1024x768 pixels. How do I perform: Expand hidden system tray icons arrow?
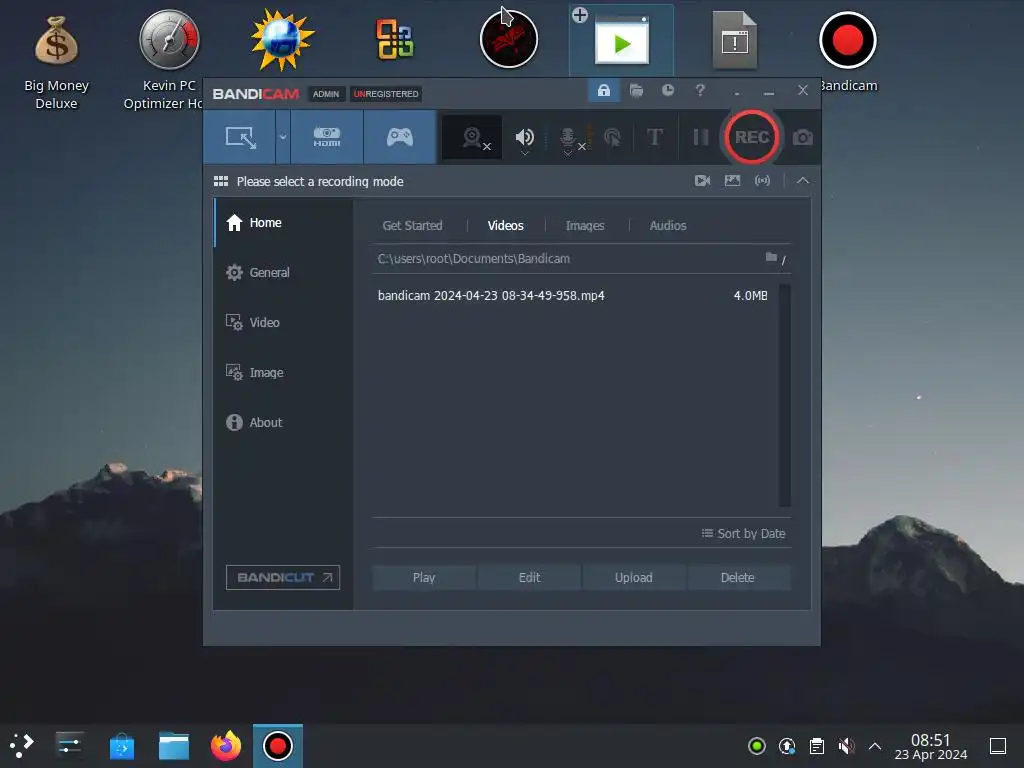click(x=875, y=746)
